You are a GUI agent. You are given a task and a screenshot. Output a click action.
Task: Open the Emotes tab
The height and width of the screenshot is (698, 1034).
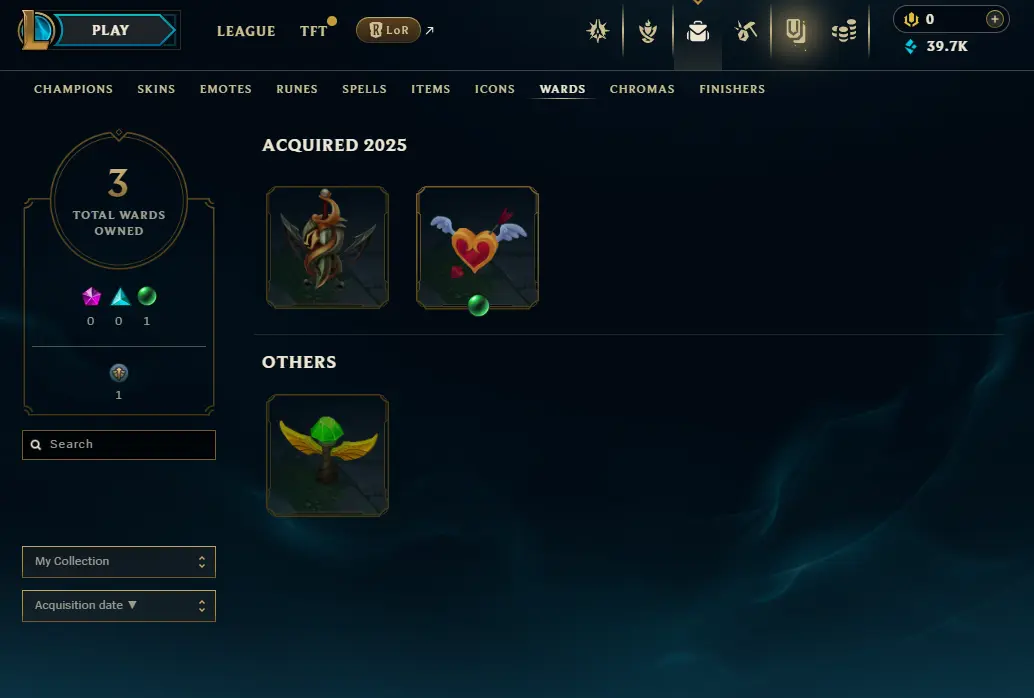point(226,89)
